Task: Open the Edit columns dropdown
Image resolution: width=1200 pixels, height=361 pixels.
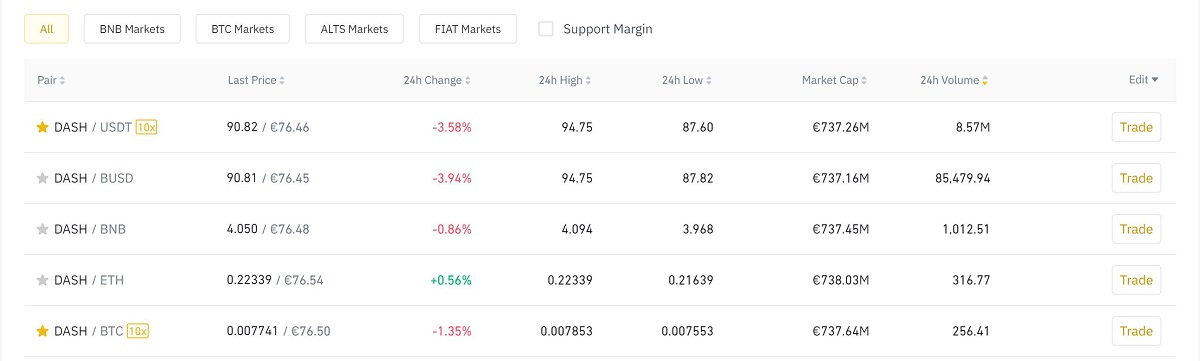Action: [1143, 80]
